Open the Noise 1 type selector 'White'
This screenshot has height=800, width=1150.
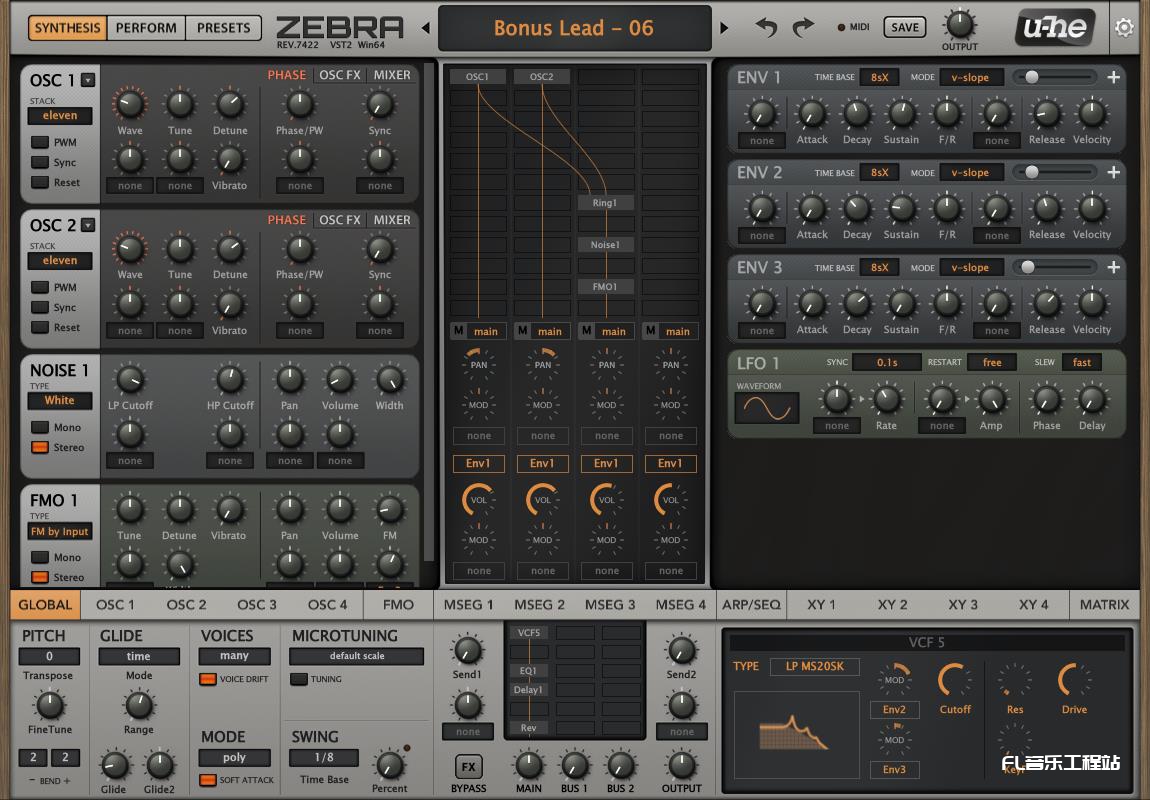pos(59,401)
